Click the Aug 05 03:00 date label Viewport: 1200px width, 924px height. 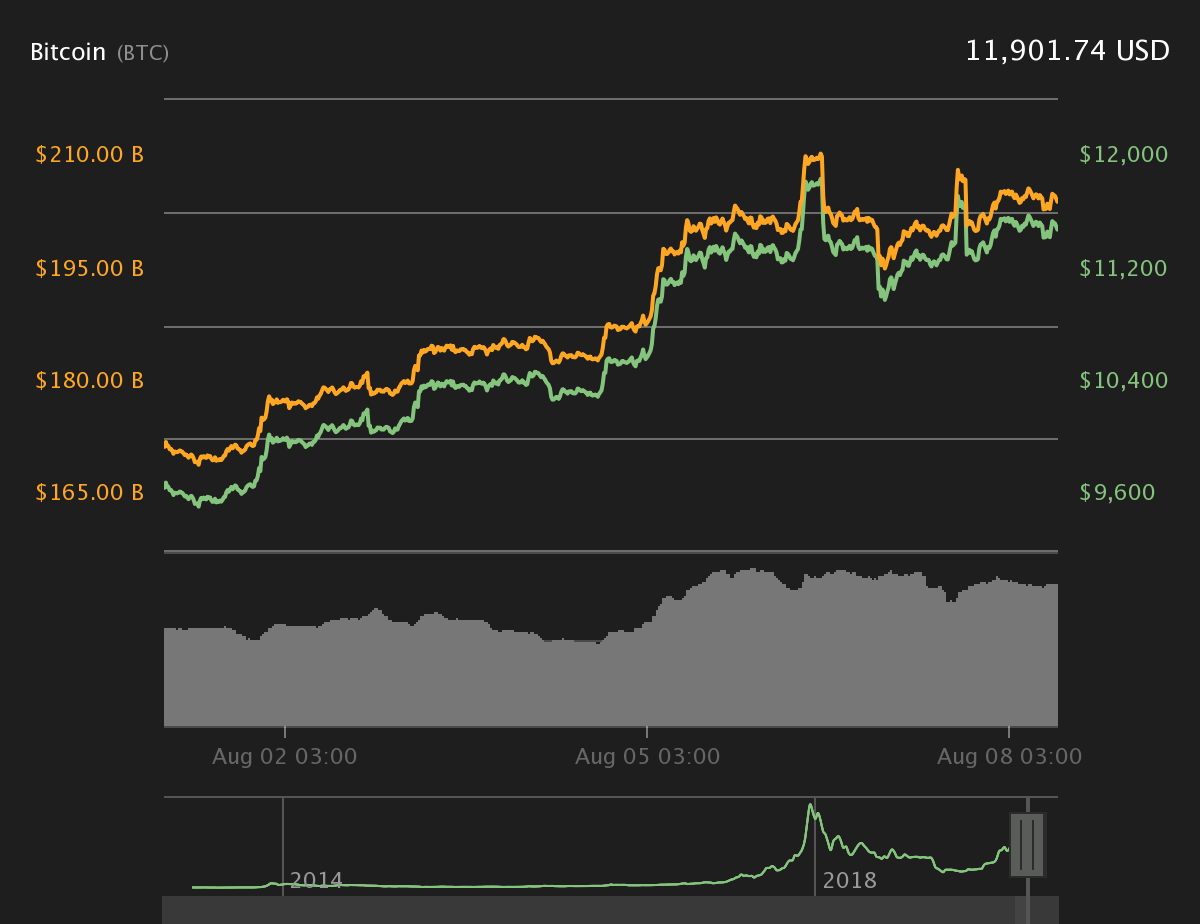click(647, 757)
